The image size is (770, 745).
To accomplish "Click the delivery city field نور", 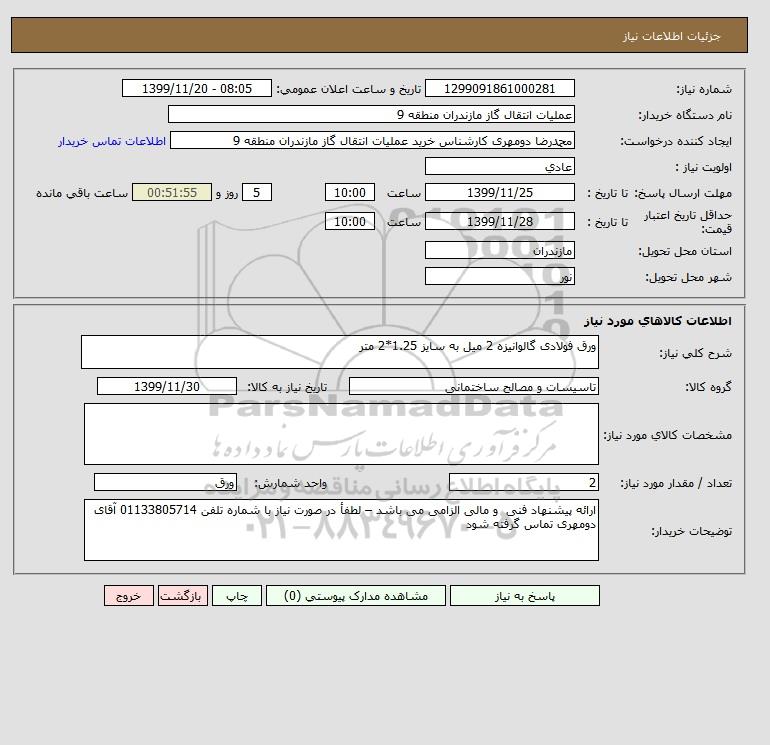I will (x=499, y=276).
